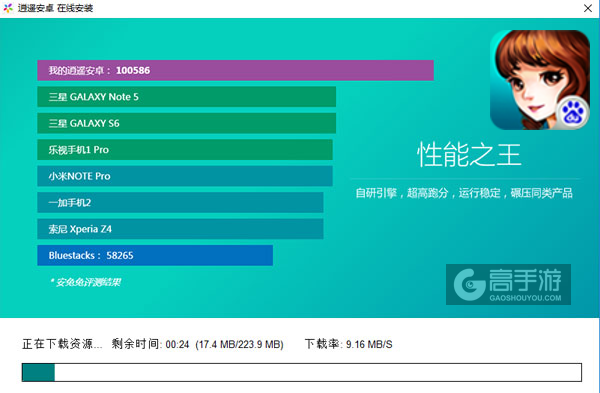
Task: Select the 乐视手机1 Pro bar
Action: [185, 150]
